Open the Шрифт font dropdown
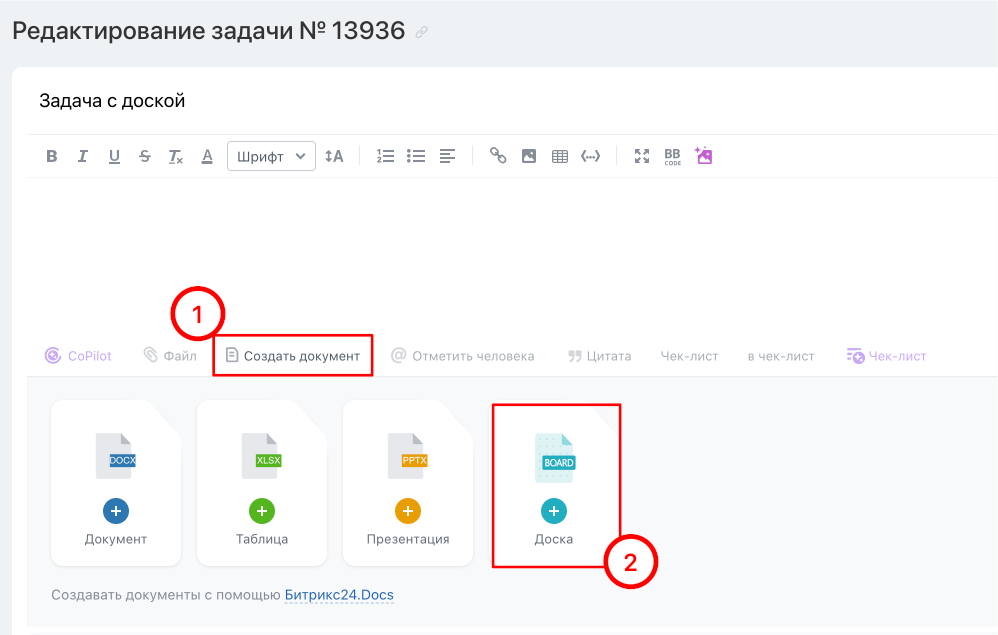Screen dimensions: 998x635 click(x=270, y=155)
